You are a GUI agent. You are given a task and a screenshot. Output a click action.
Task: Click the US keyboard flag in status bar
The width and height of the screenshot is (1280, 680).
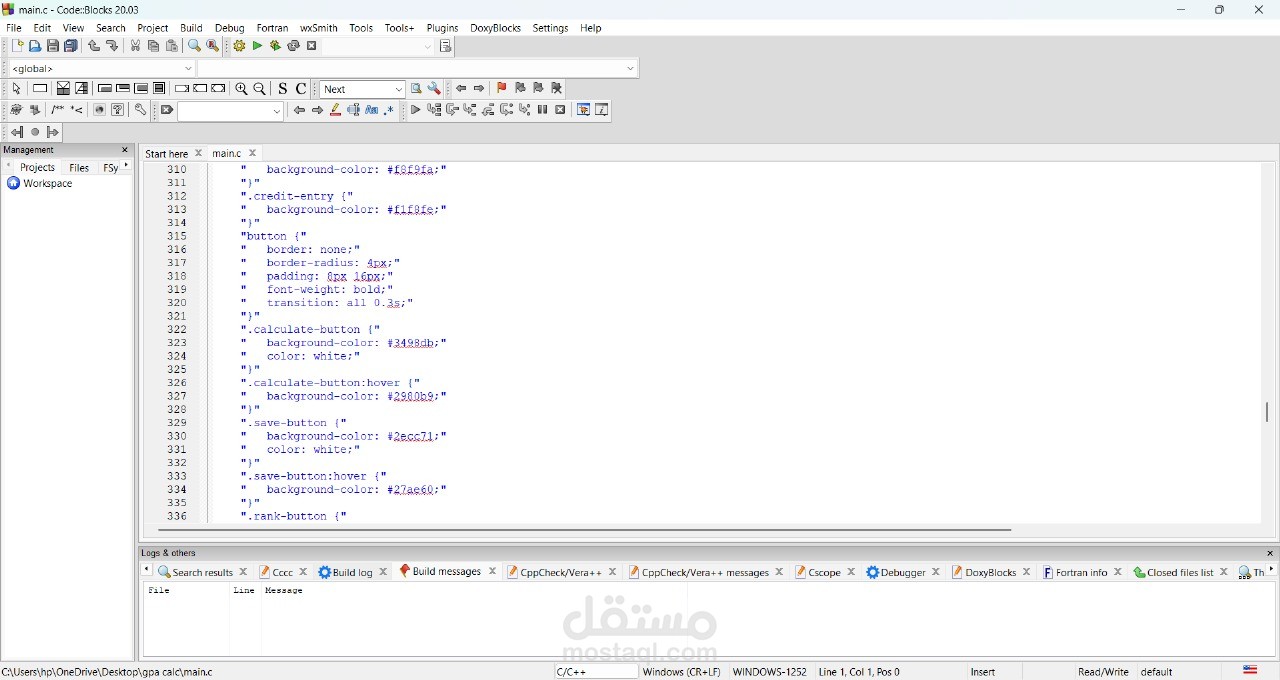[x=1250, y=671]
